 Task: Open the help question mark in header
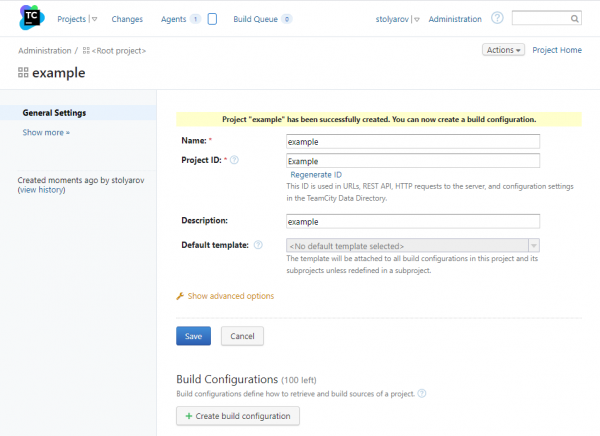(498, 18)
